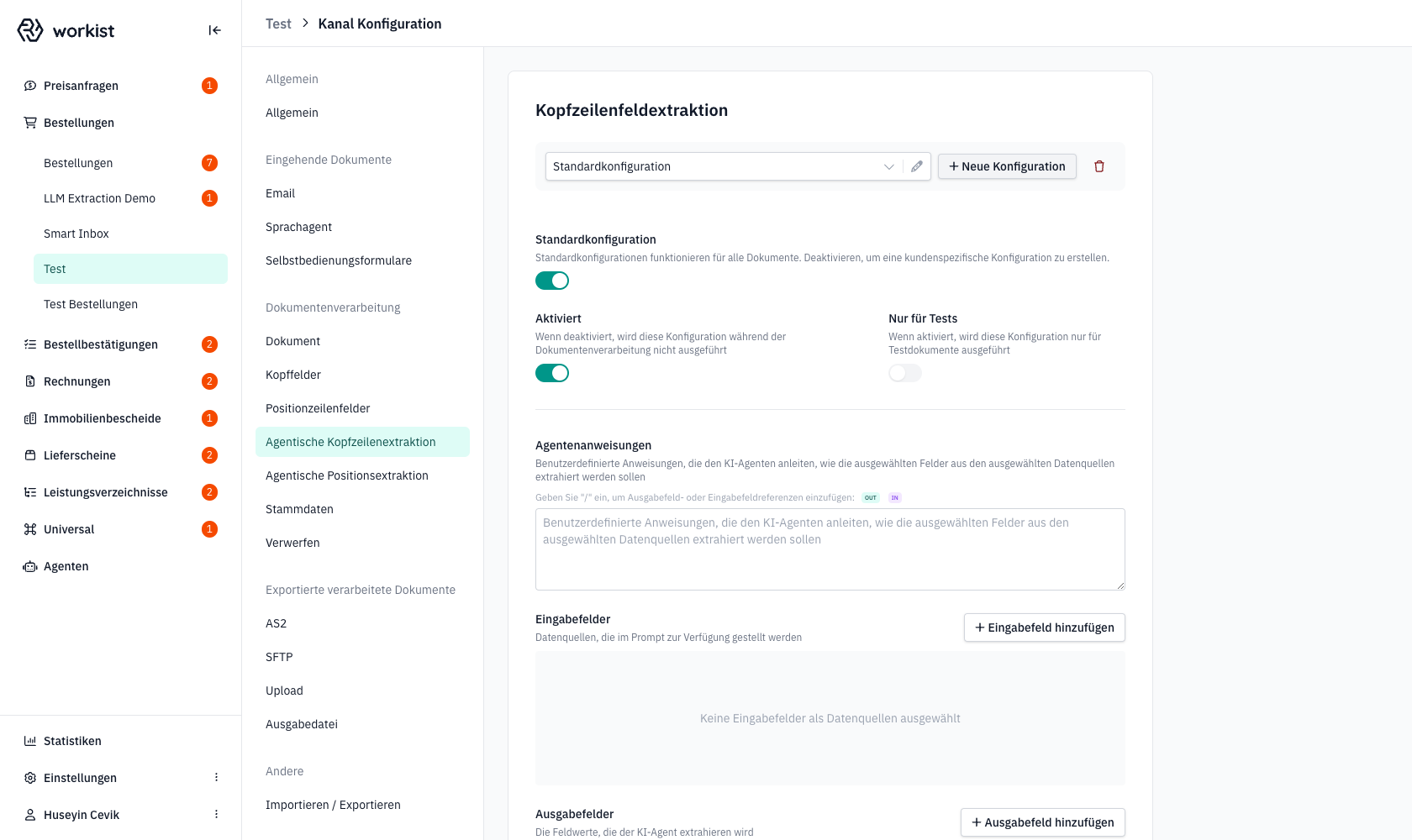Open the Email configuration section
This screenshot has height=840, width=1412.
pyautogui.click(x=362, y=193)
